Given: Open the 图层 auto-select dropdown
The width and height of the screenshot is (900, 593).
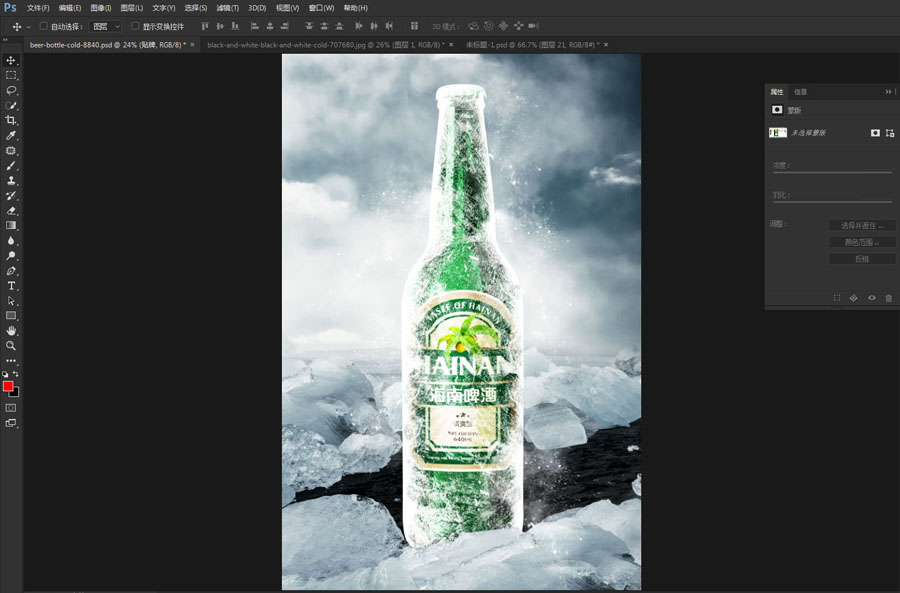Looking at the screenshot, I should tap(105, 26).
